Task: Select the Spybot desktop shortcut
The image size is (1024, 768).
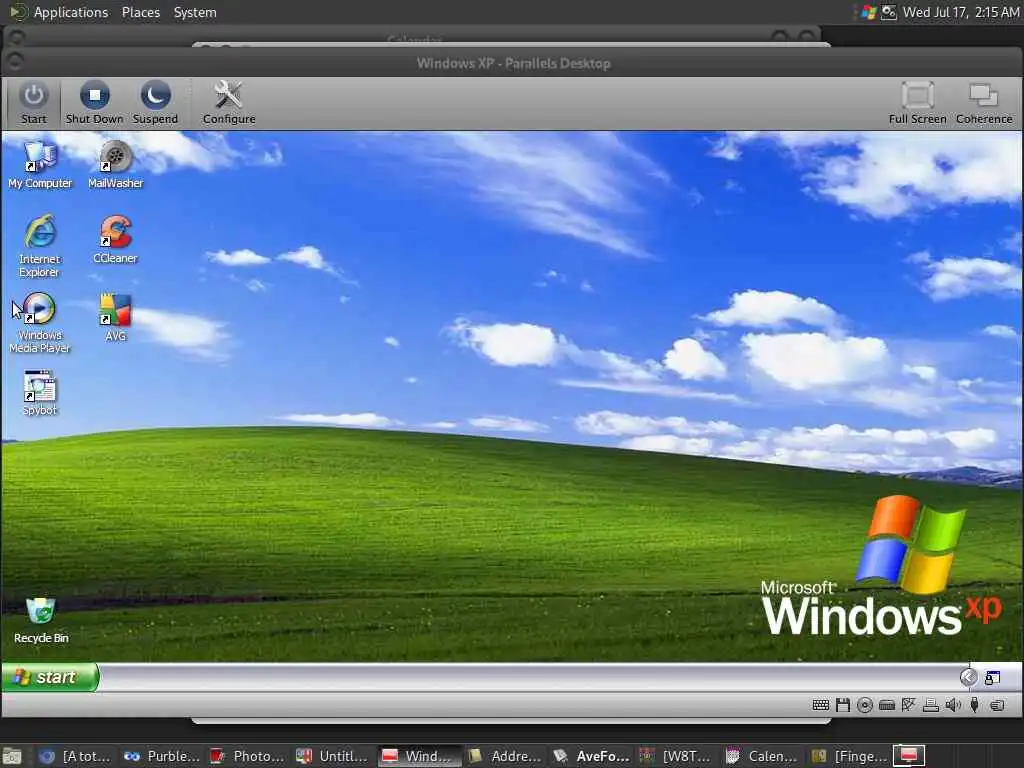Action: tap(40, 393)
